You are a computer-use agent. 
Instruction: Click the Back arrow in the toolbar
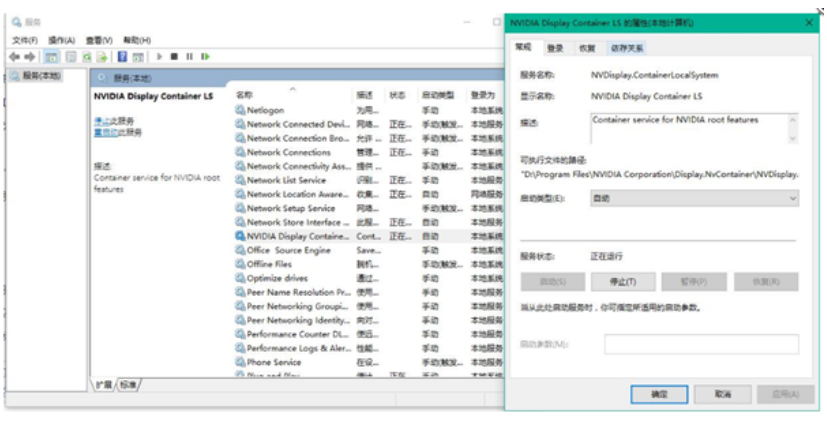click(14, 57)
